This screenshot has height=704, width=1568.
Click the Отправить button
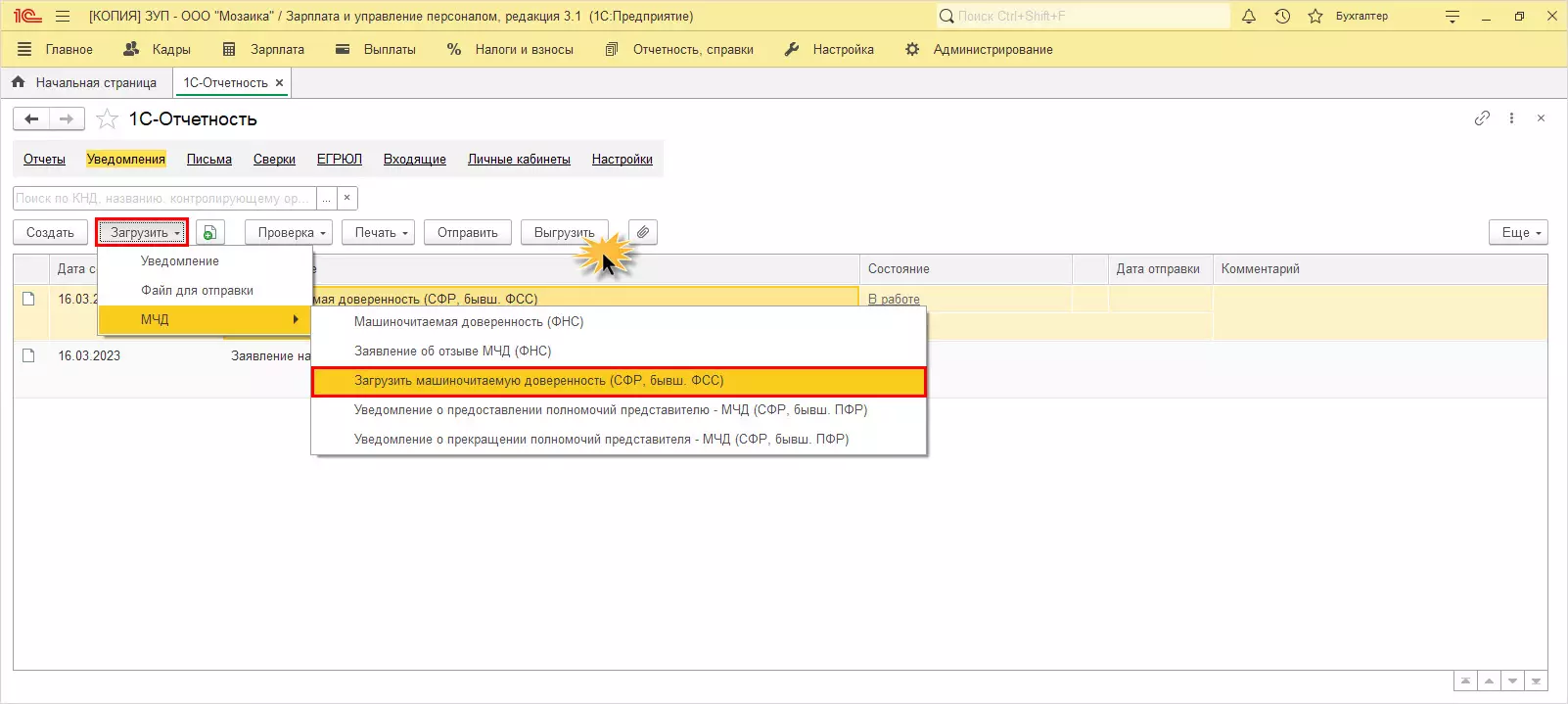468,233
